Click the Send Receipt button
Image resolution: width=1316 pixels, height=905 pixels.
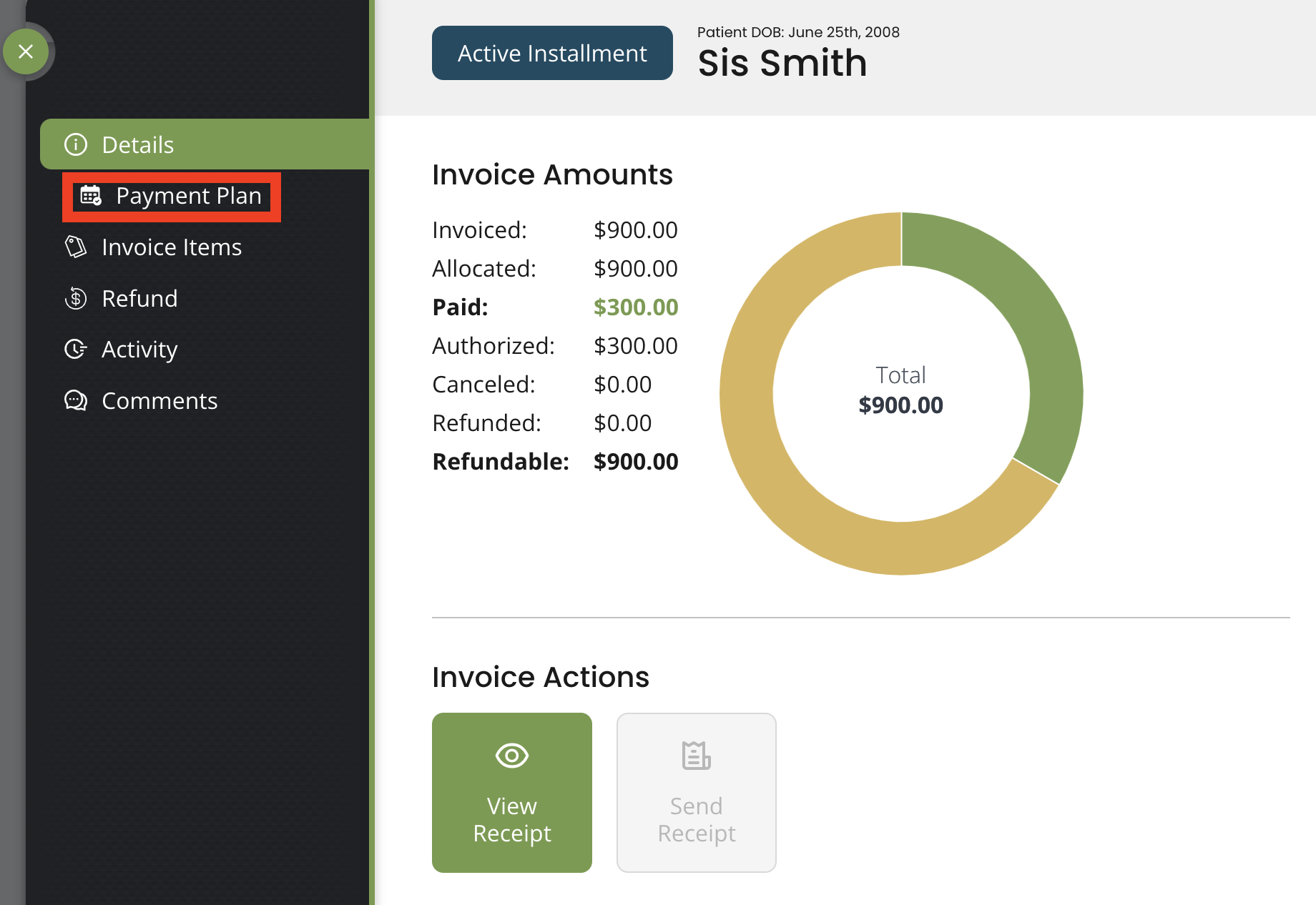pos(697,793)
